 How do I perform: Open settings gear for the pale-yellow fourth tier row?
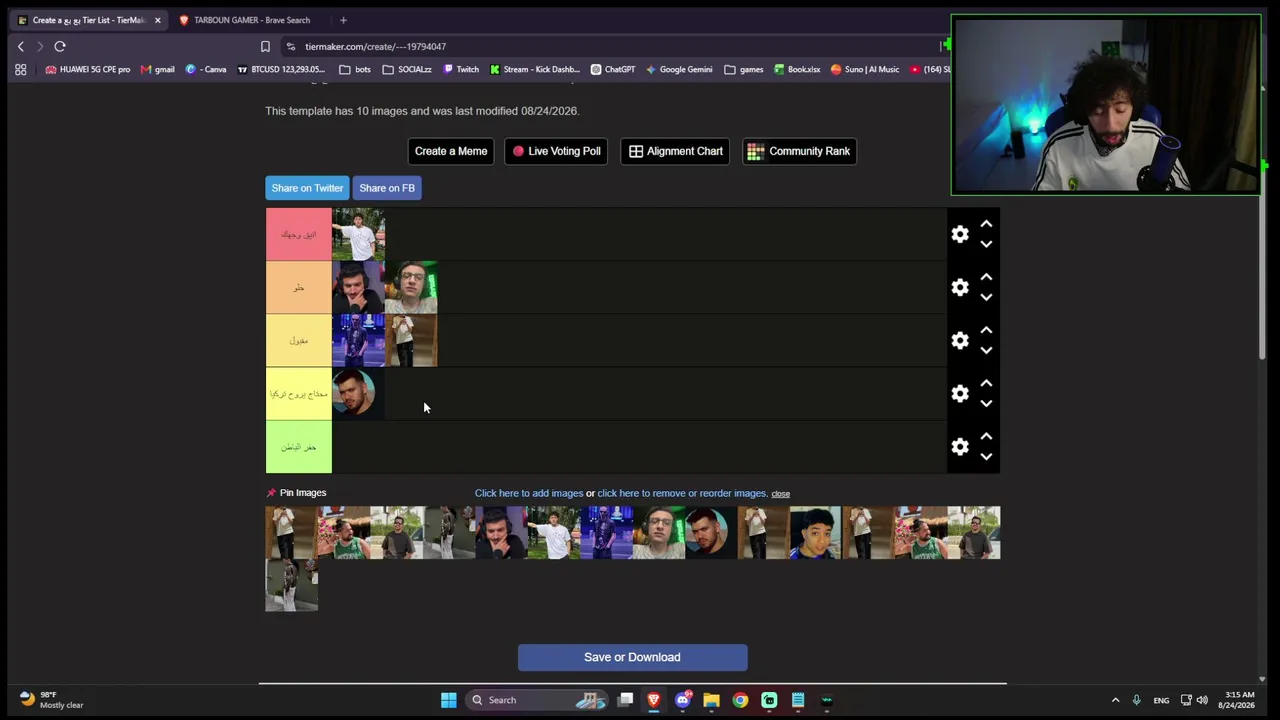click(x=960, y=393)
